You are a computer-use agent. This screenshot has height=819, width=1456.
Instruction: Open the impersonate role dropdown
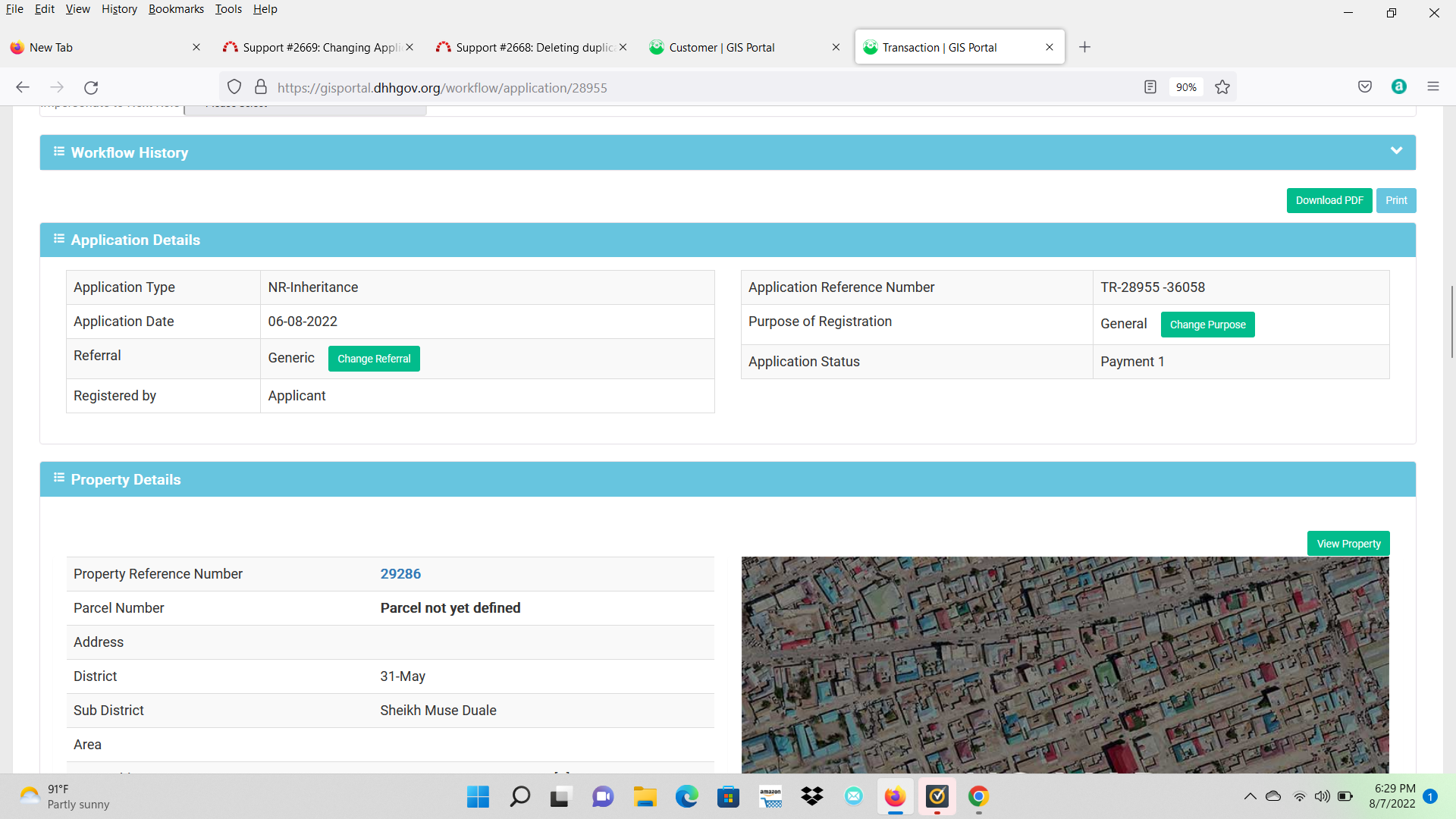pos(306,109)
